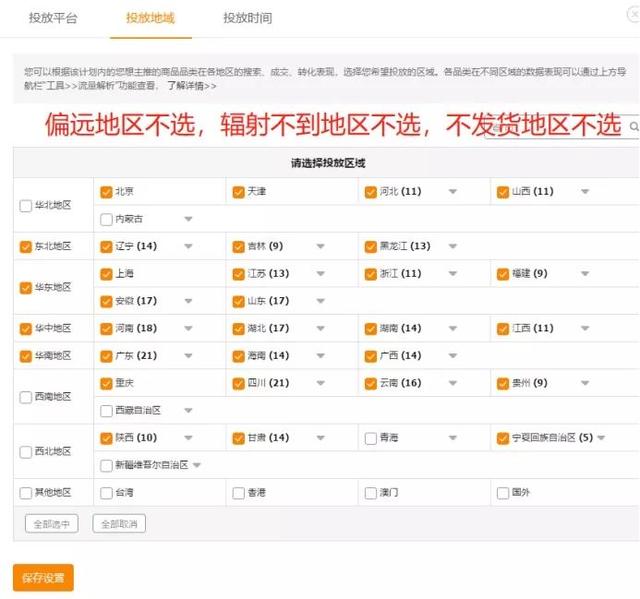Expand the 辽宁 (14) dropdown arrow
The image size is (640, 599).
[x=188, y=246]
